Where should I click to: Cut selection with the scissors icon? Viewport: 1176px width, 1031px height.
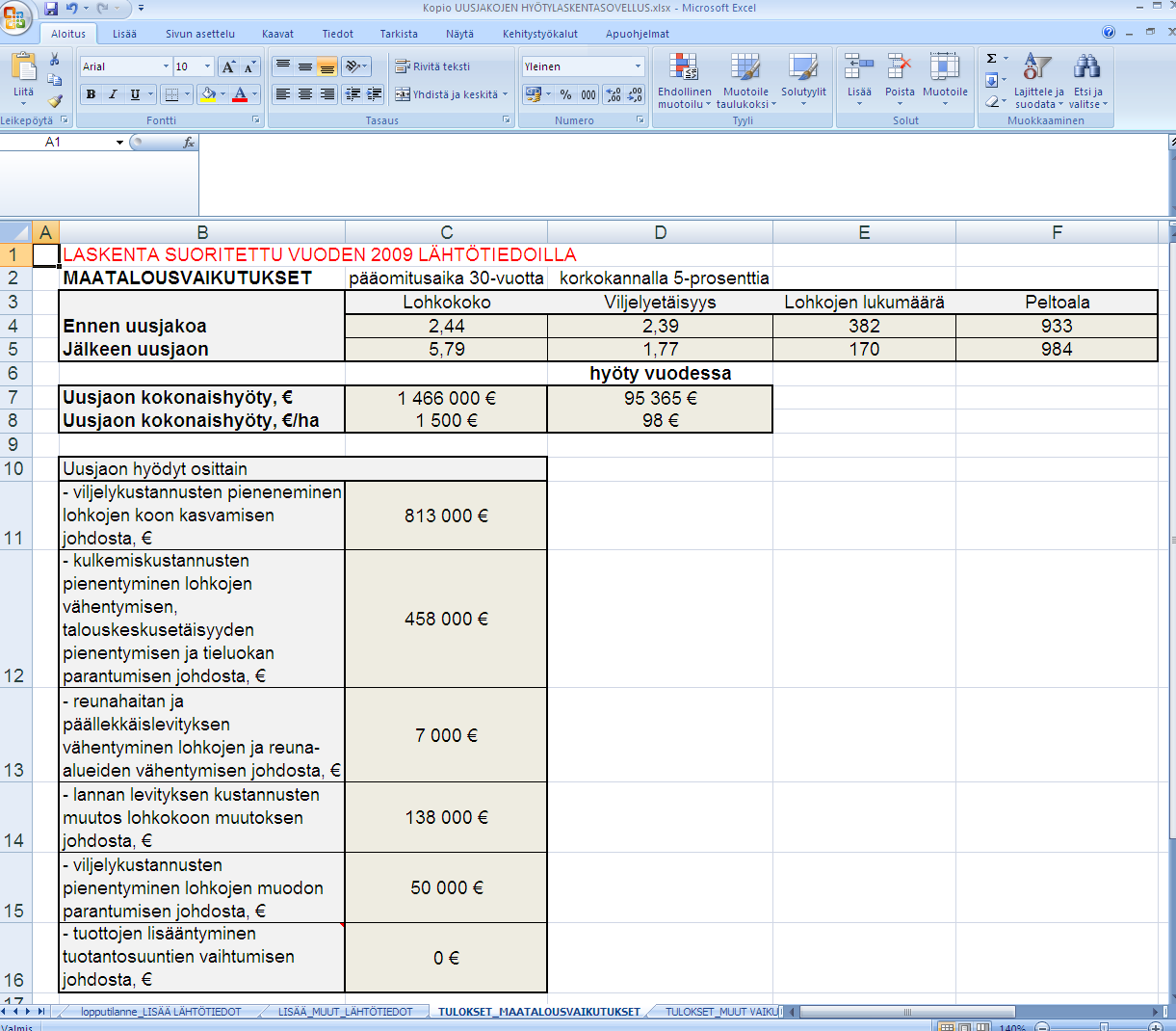55,60
